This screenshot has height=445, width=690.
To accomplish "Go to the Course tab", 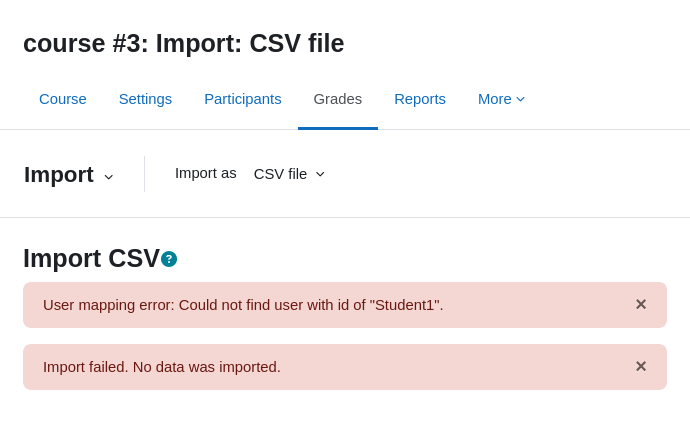I will coord(62,99).
